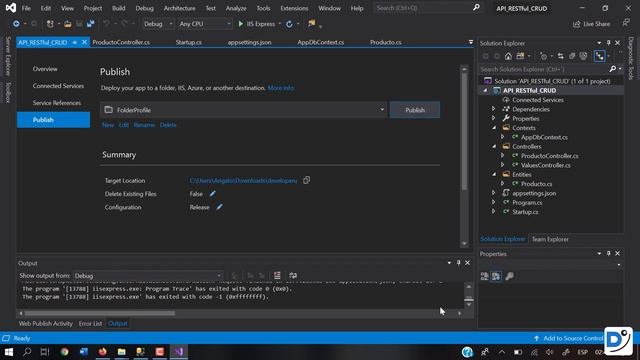Pin the Solution Explorer panel with pushpin
Image resolution: width=640 pixels, height=360 pixels.
pos(608,43)
